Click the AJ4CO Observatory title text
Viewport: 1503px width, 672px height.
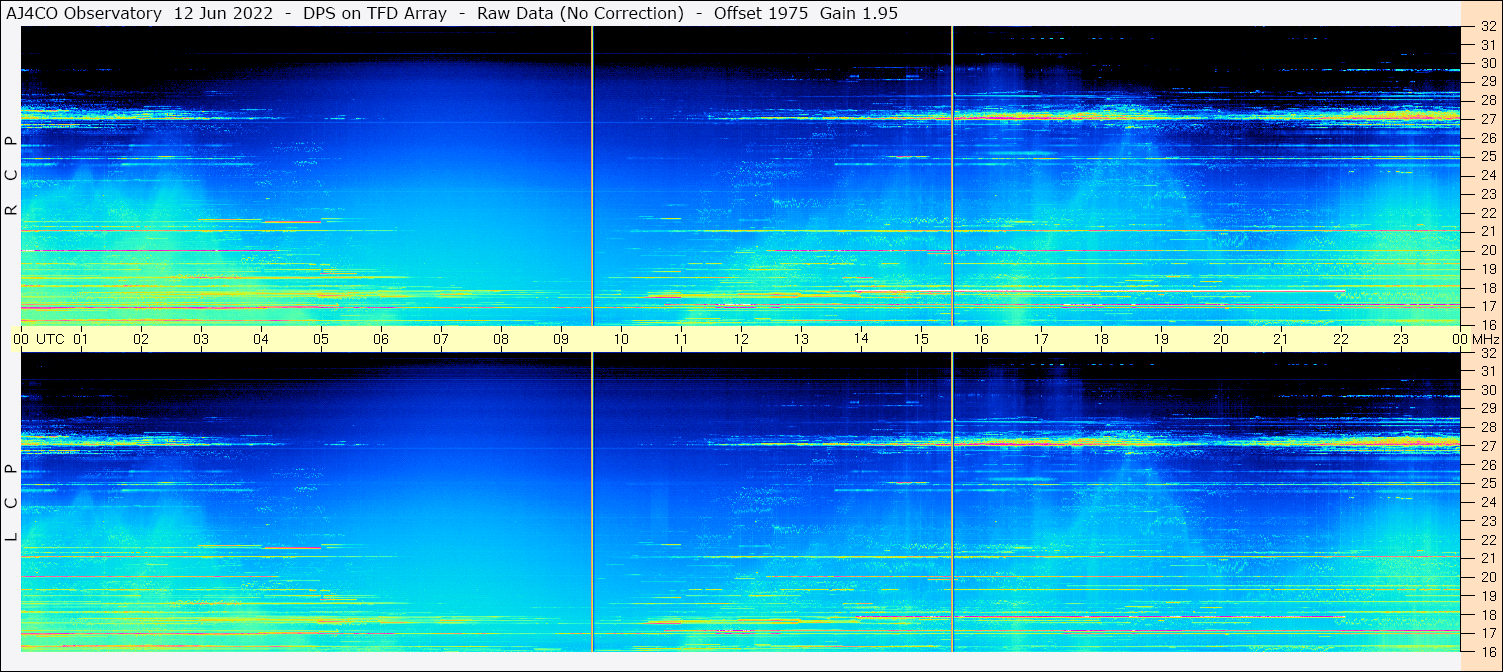tap(84, 14)
